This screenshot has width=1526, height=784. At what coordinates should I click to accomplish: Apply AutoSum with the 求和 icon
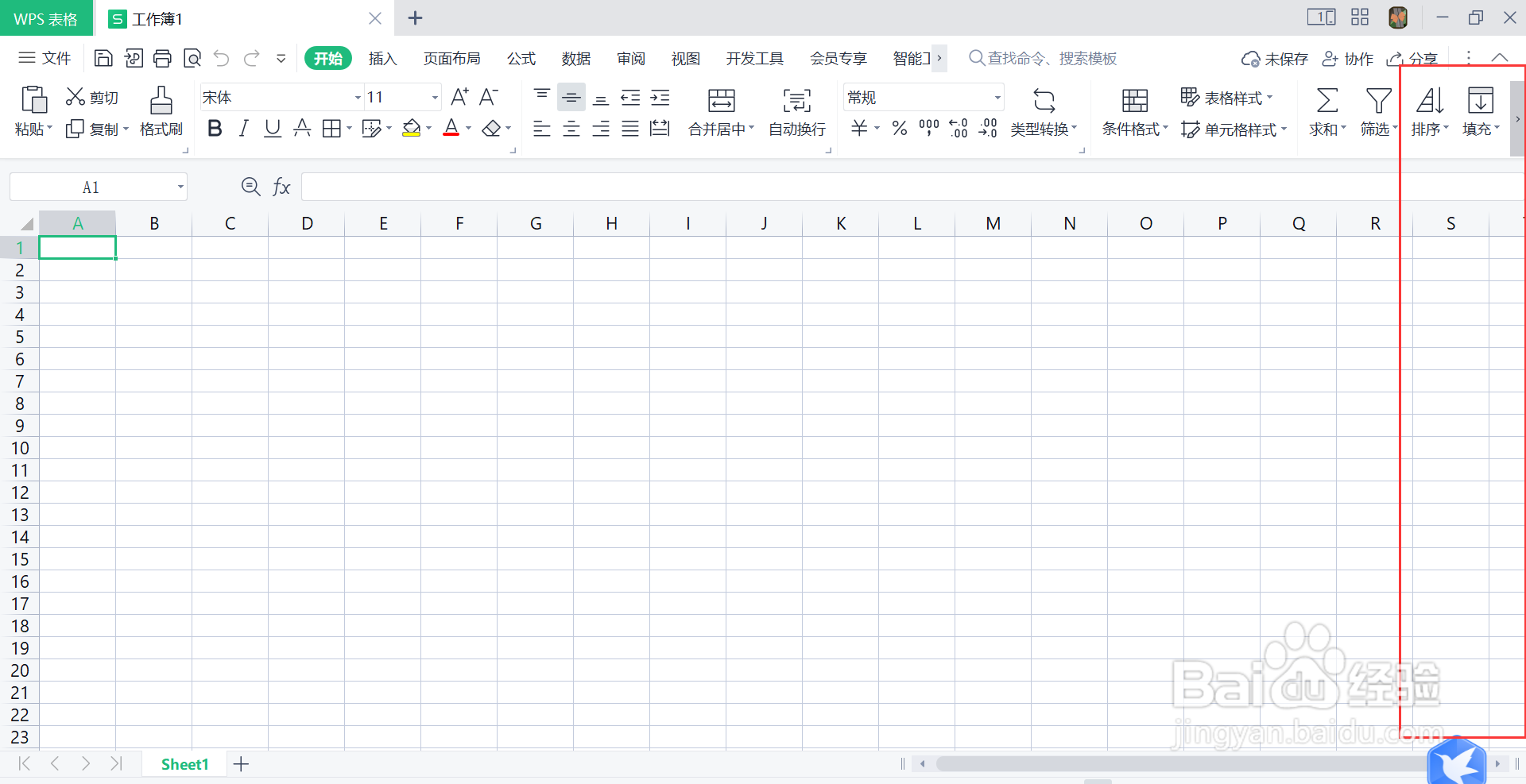[1326, 111]
